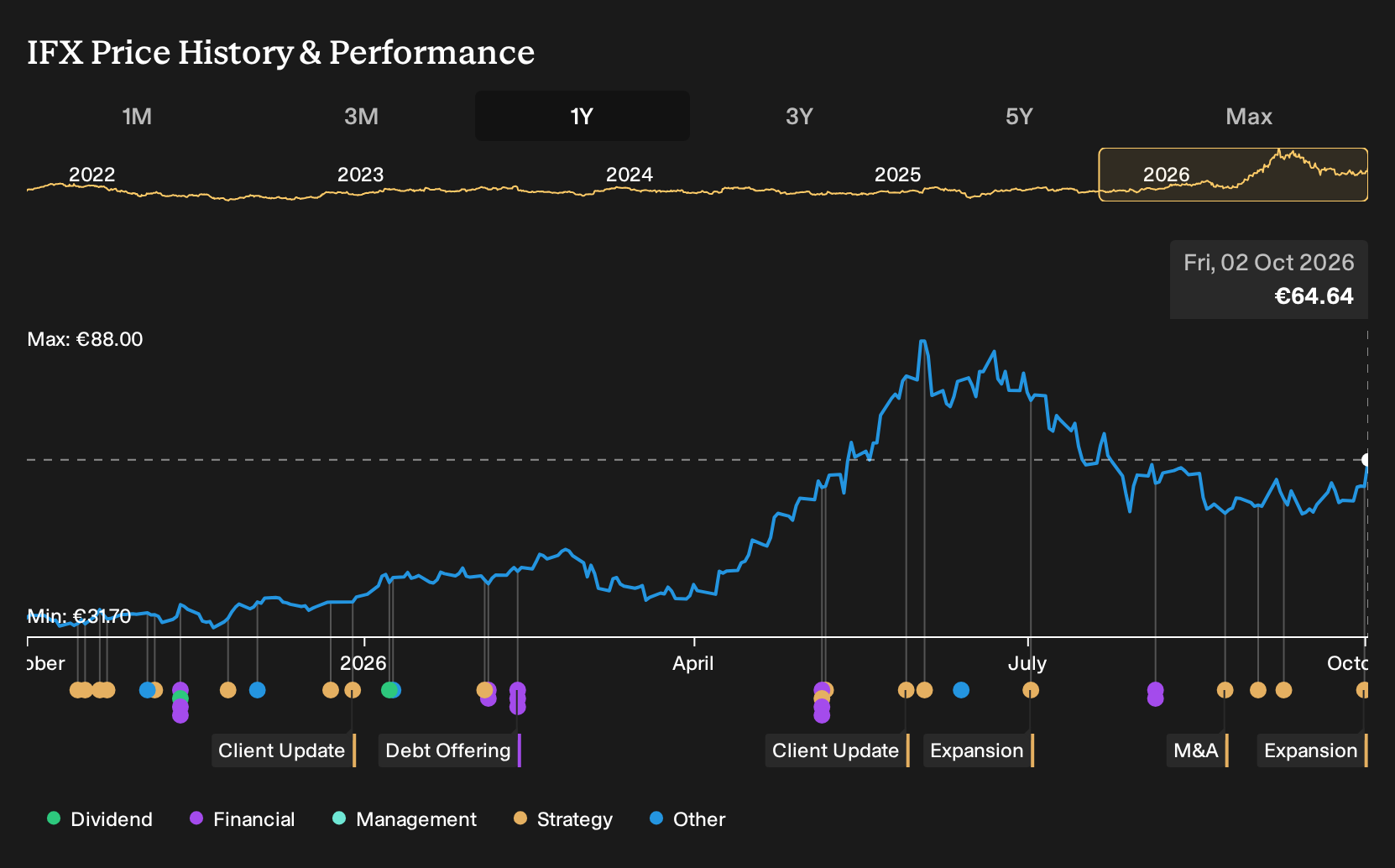This screenshot has width=1395, height=868.
Task: Open the M&A event label
Action: tap(1198, 750)
